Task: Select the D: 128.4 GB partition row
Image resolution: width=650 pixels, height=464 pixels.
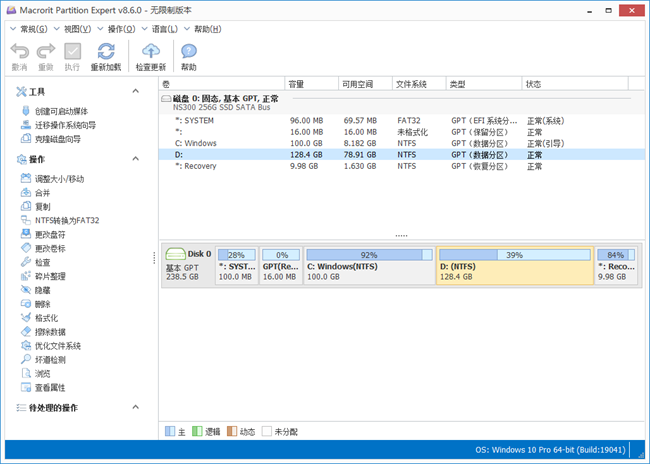Action: pos(401,155)
